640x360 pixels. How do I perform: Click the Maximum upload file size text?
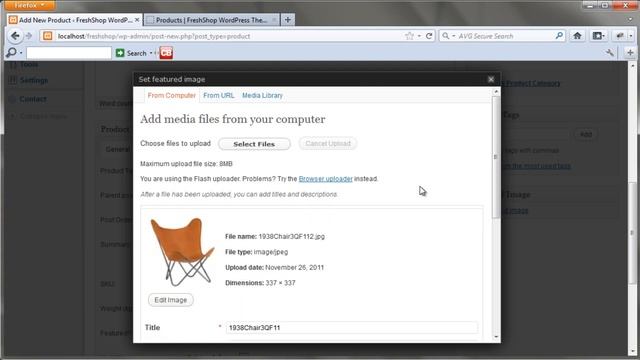tap(186, 164)
